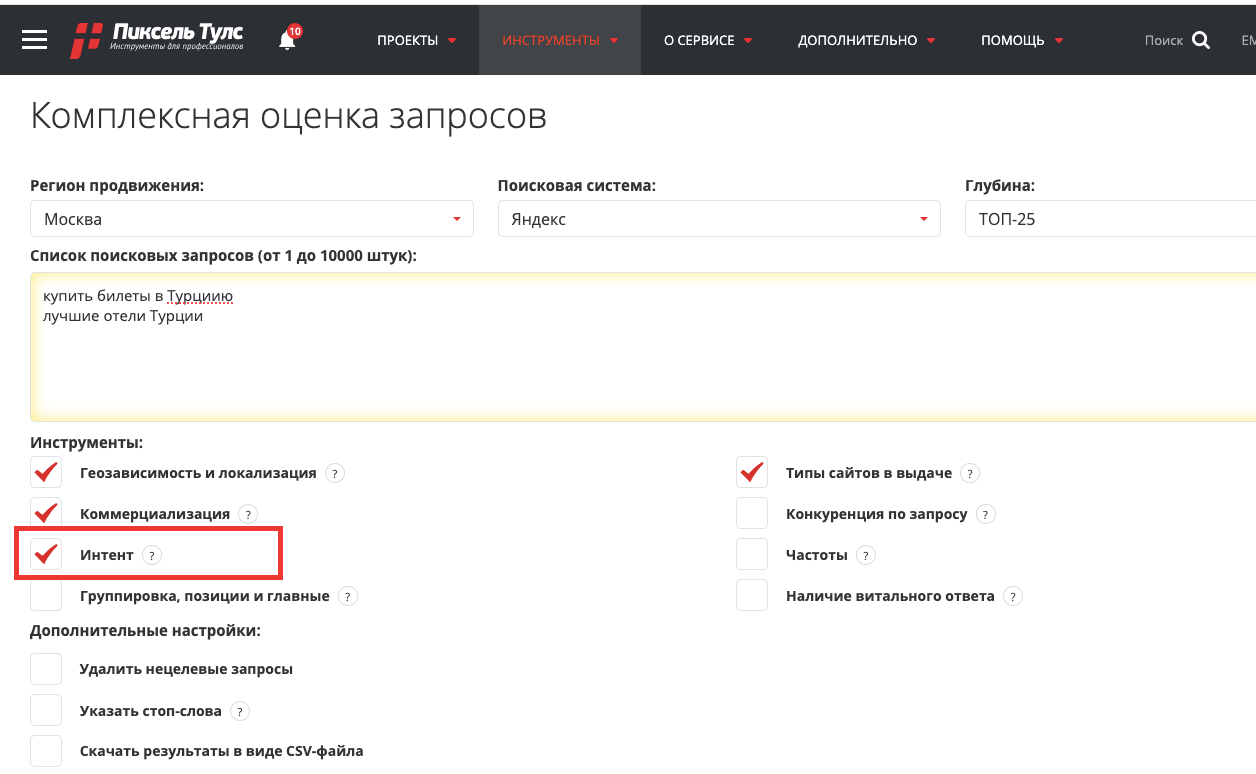The width and height of the screenshot is (1256, 774).
Task: Open the Глубина dropdown set to ТОП-25
Action: pos(1110,218)
